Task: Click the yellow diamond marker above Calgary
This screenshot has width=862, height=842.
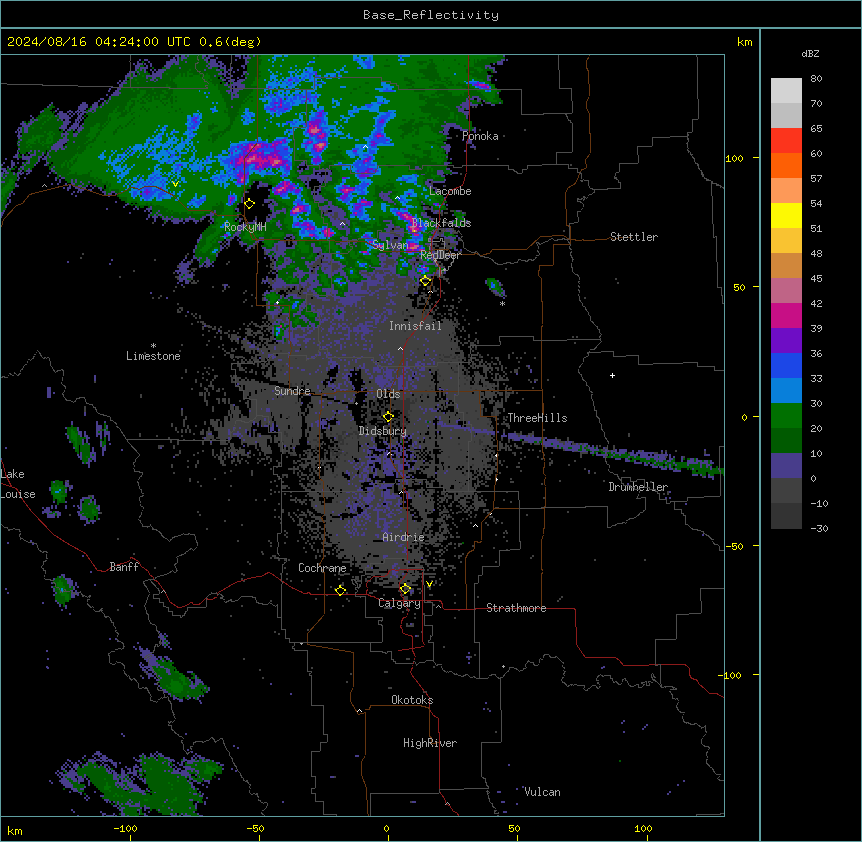Action: coord(405,589)
